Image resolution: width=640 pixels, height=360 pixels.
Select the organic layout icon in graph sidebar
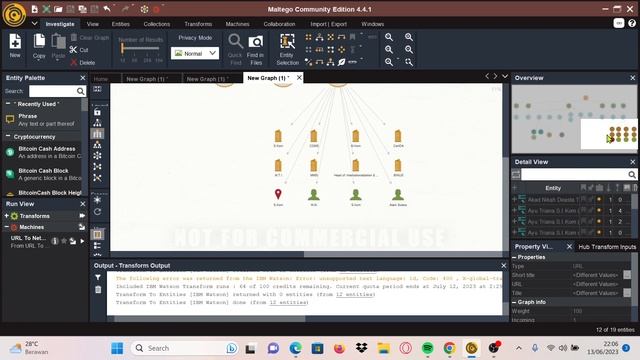point(97,167)
